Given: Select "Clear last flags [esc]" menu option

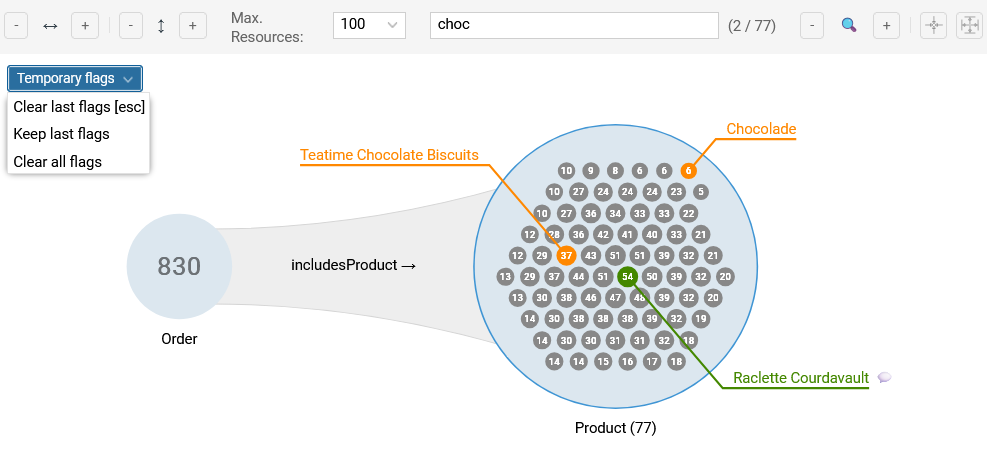Looking at the screenshot, I should point(79,107).
